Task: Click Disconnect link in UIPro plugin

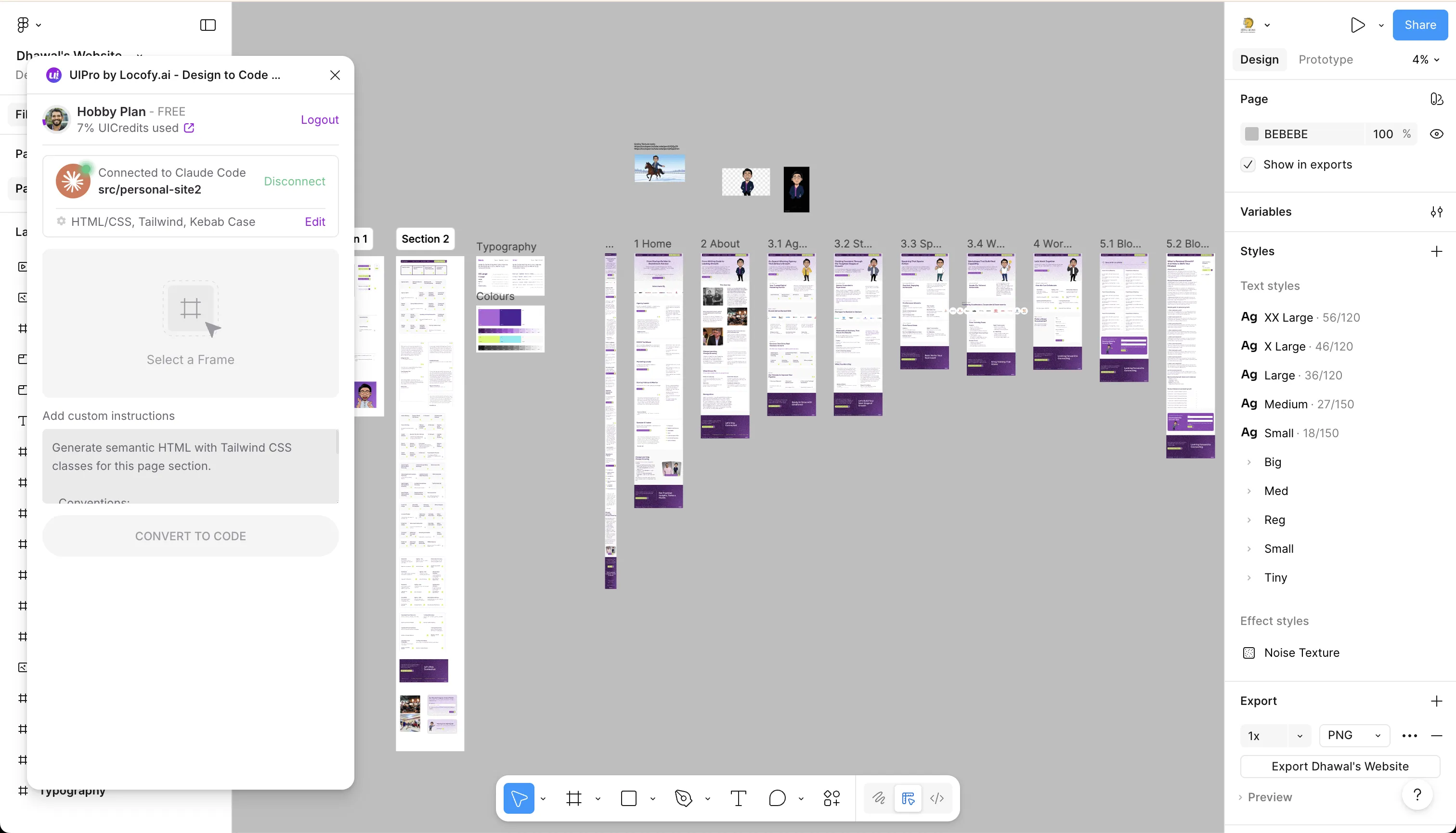Action: pyautogui.click(x=295, y=181)
